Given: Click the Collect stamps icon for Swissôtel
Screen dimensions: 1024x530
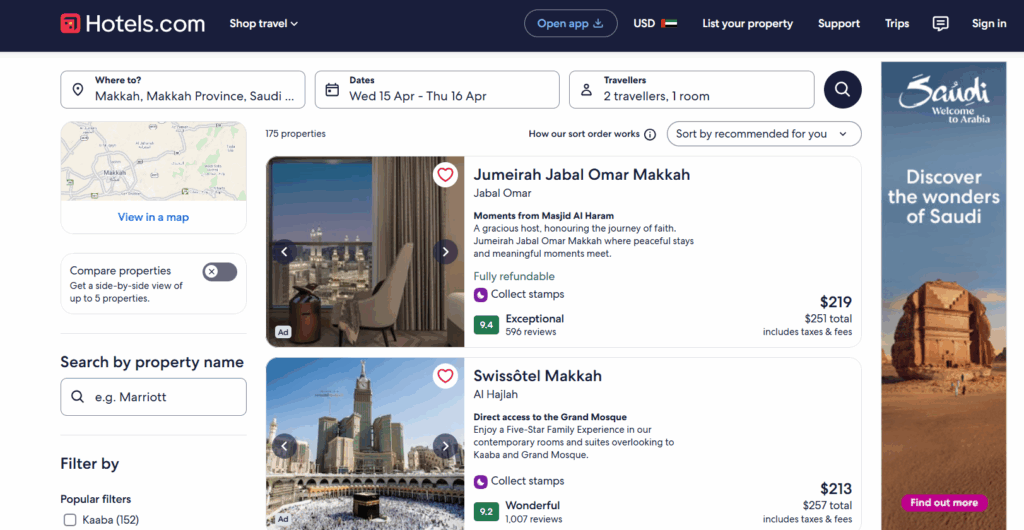Looking at the screenshot, I should pos(481,482).
